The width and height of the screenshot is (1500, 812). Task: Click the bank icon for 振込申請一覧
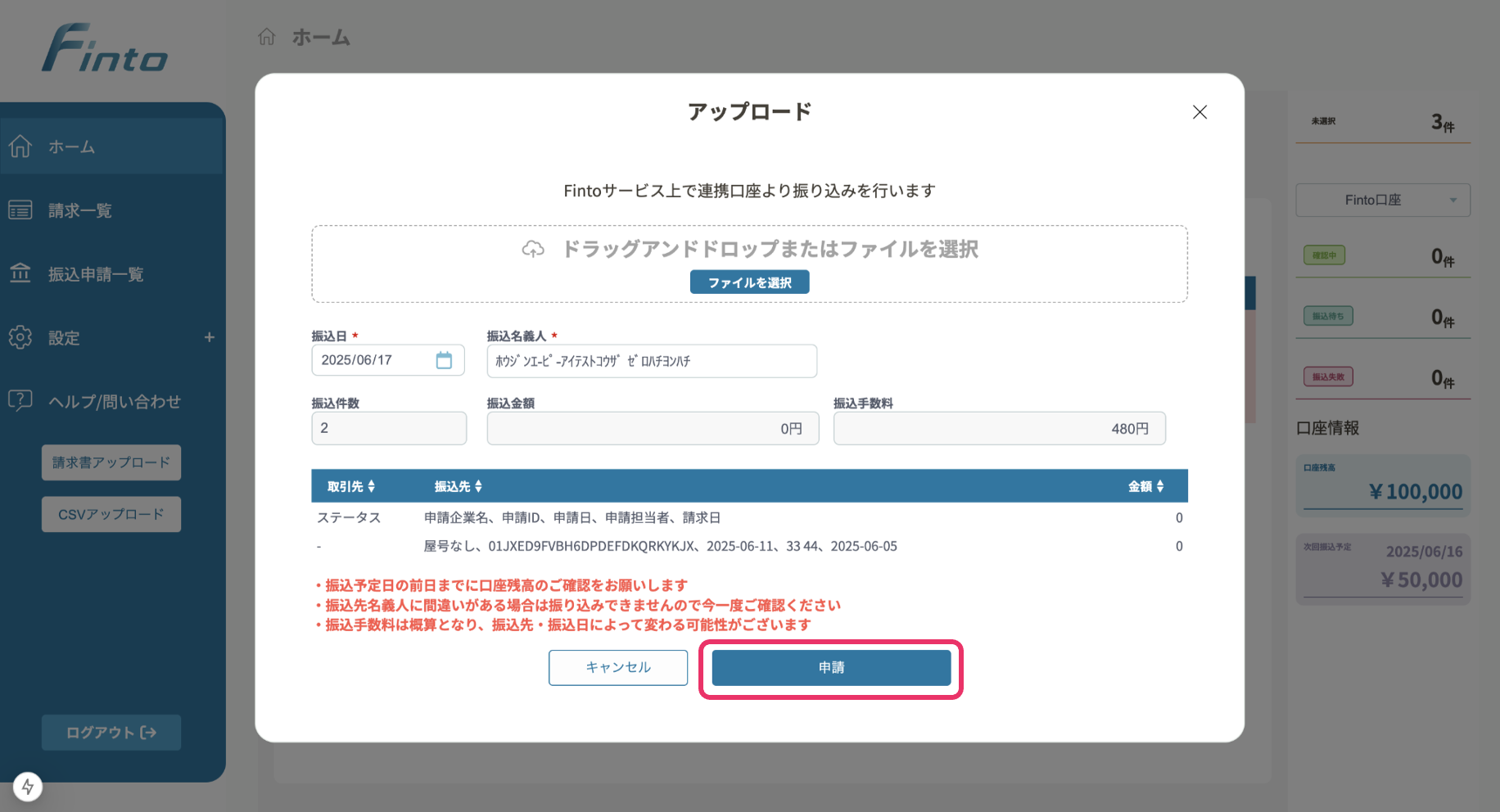[20, 273]
